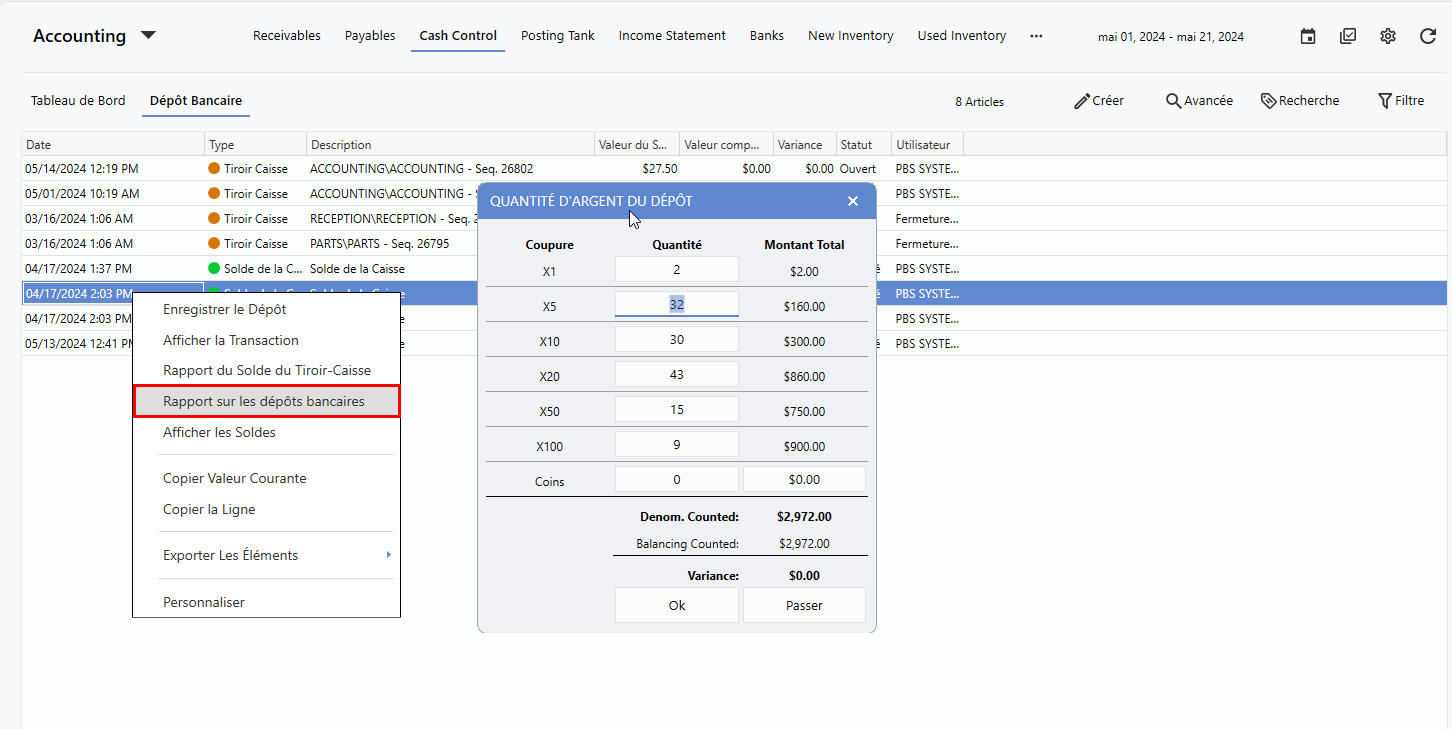Click the Ok button in dialog

tap(677, 605)
